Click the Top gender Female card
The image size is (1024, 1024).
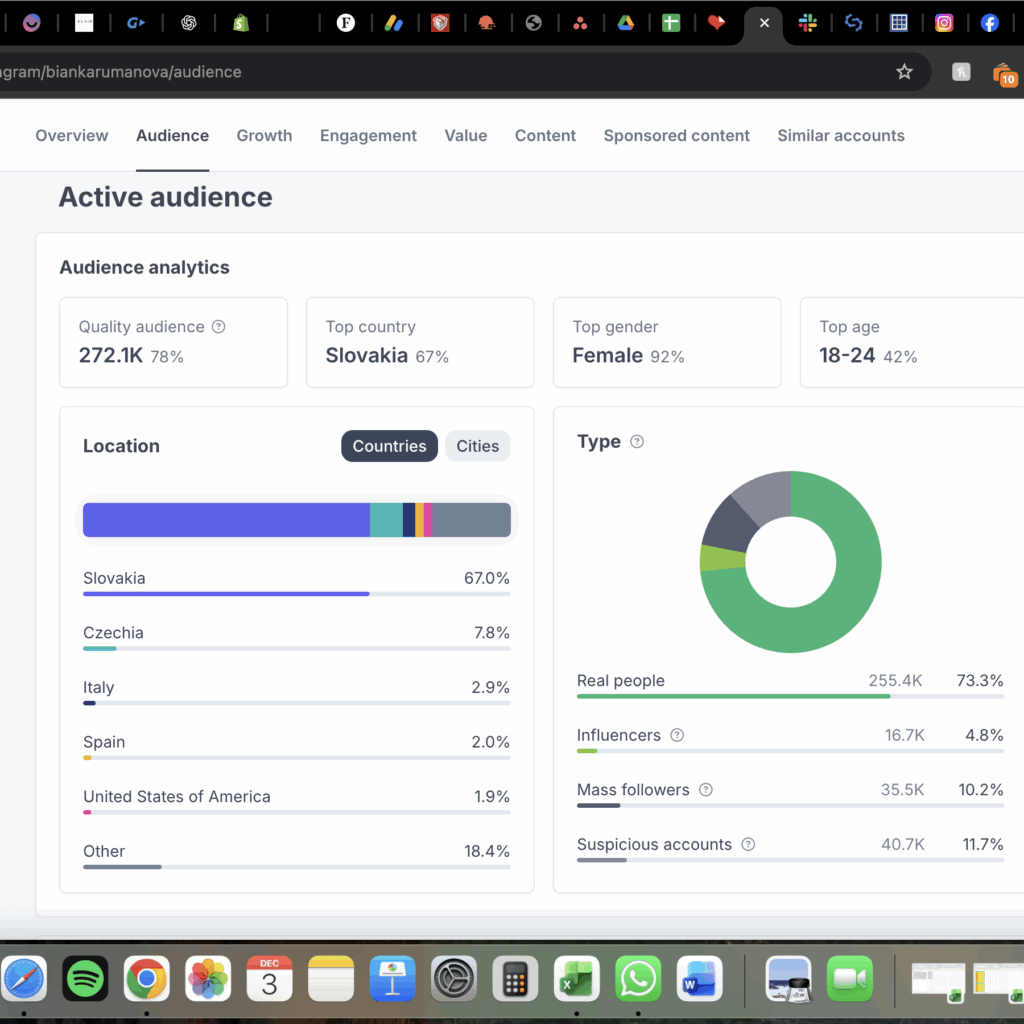[666, 342]
